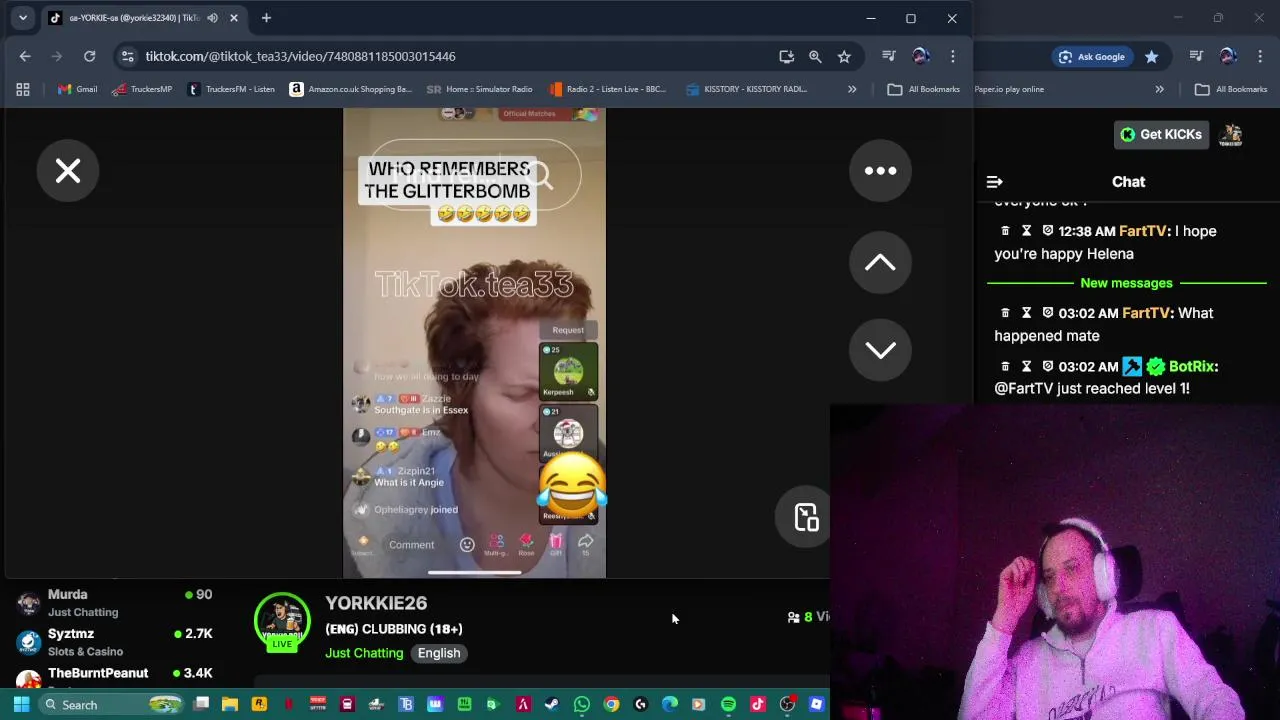Expand bookmarks overflow chevron in Kick window
The width and height of the screenshot is (1280, 720).
tap(1159, 89)
